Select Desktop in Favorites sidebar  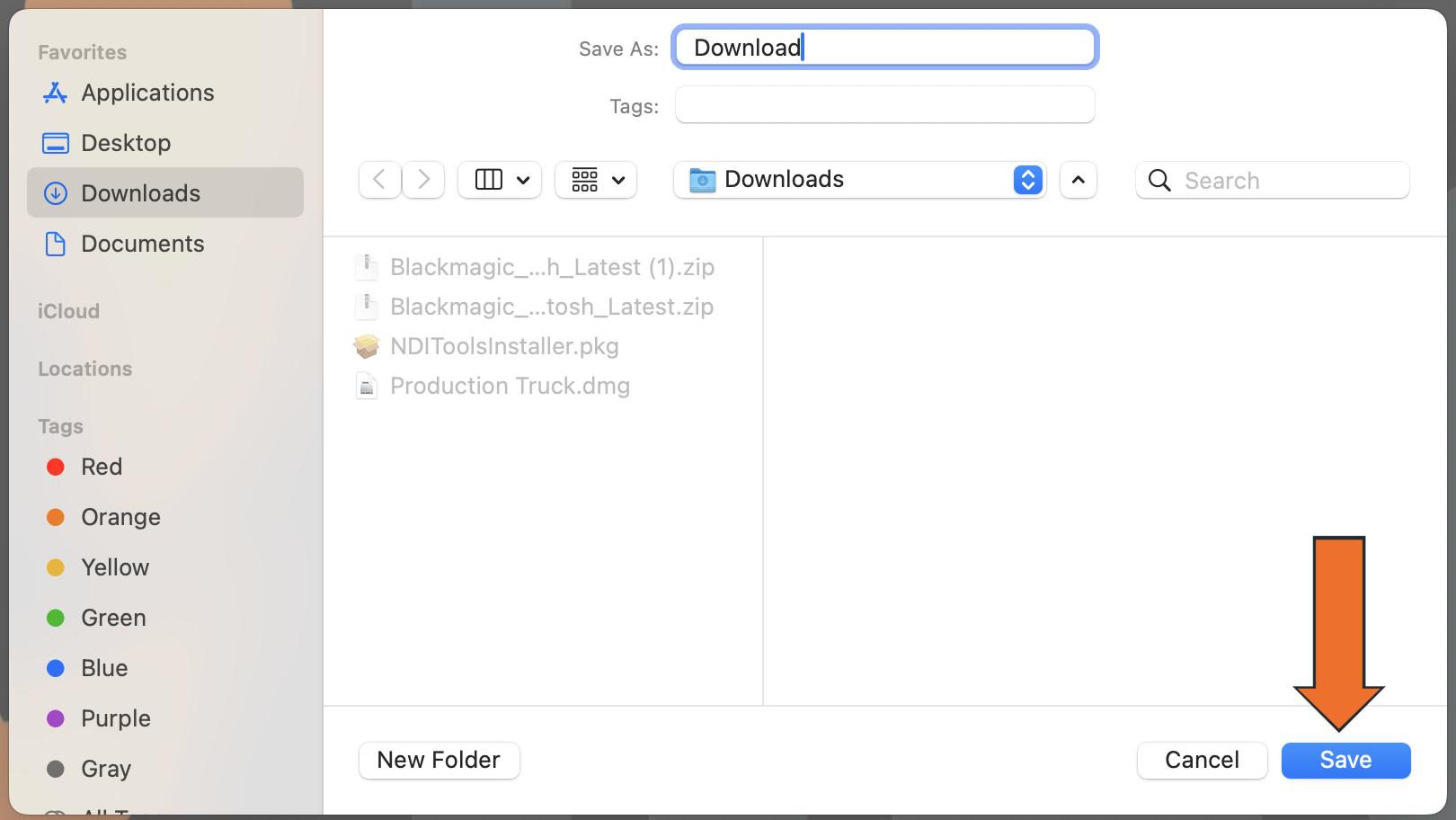coord(165,143)
